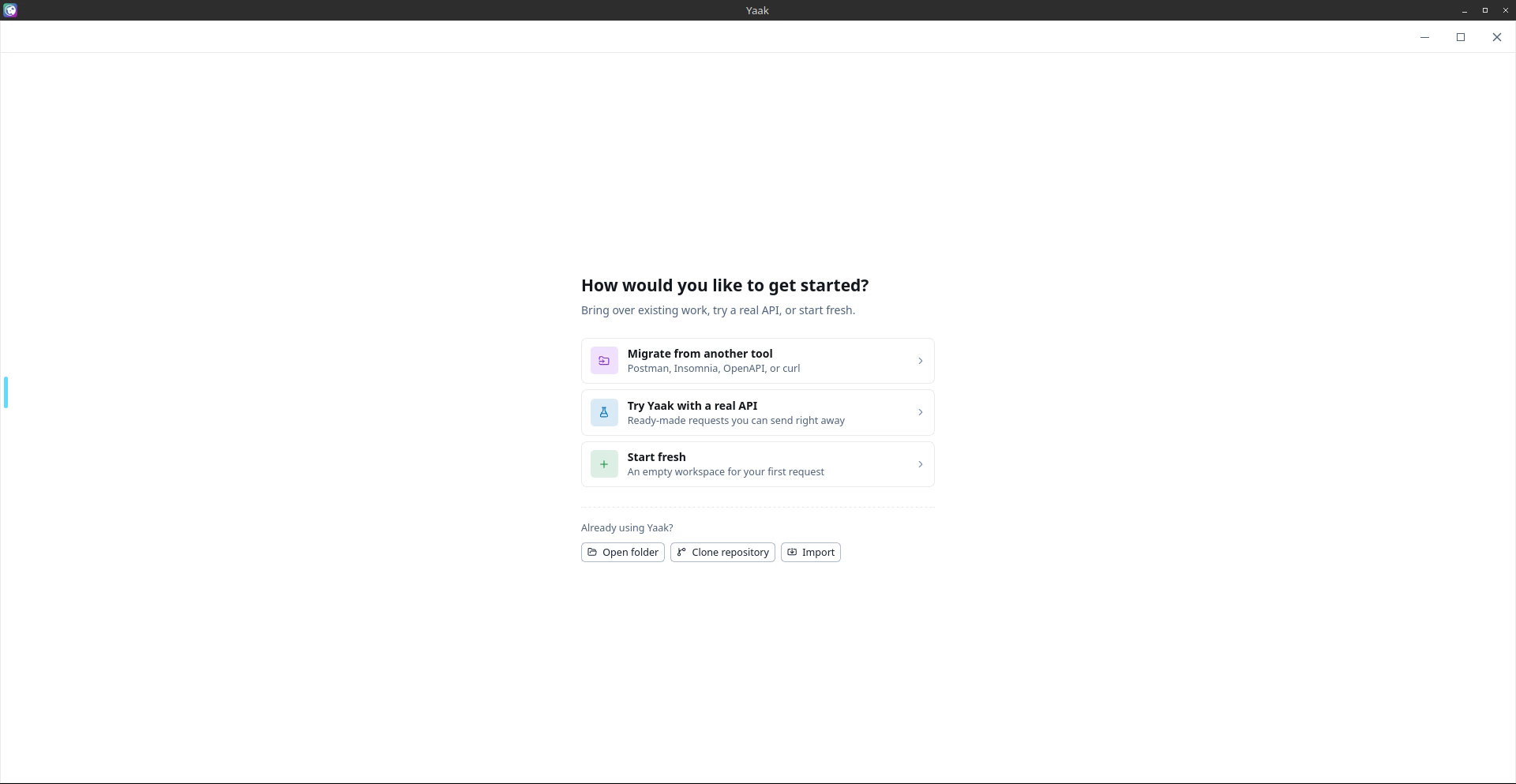Screen dimensions: 1516x784
Task: Click the import icon beside Import label
Action: [792, 552]
